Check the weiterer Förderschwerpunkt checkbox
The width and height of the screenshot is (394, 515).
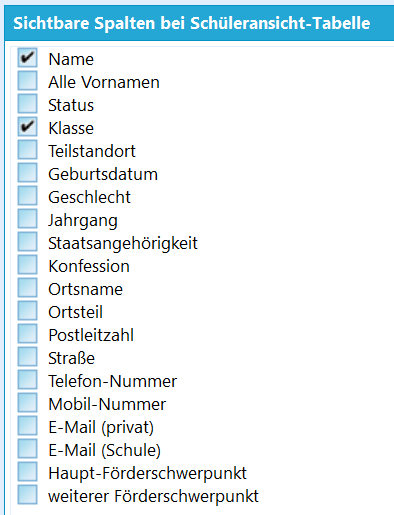pyautogui.click(x=27, y=495)
